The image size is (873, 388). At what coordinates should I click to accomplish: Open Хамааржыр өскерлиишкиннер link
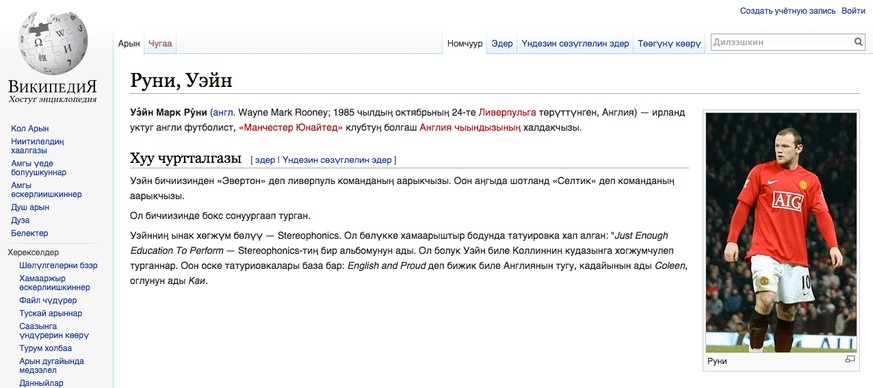[x=55, y=283]
